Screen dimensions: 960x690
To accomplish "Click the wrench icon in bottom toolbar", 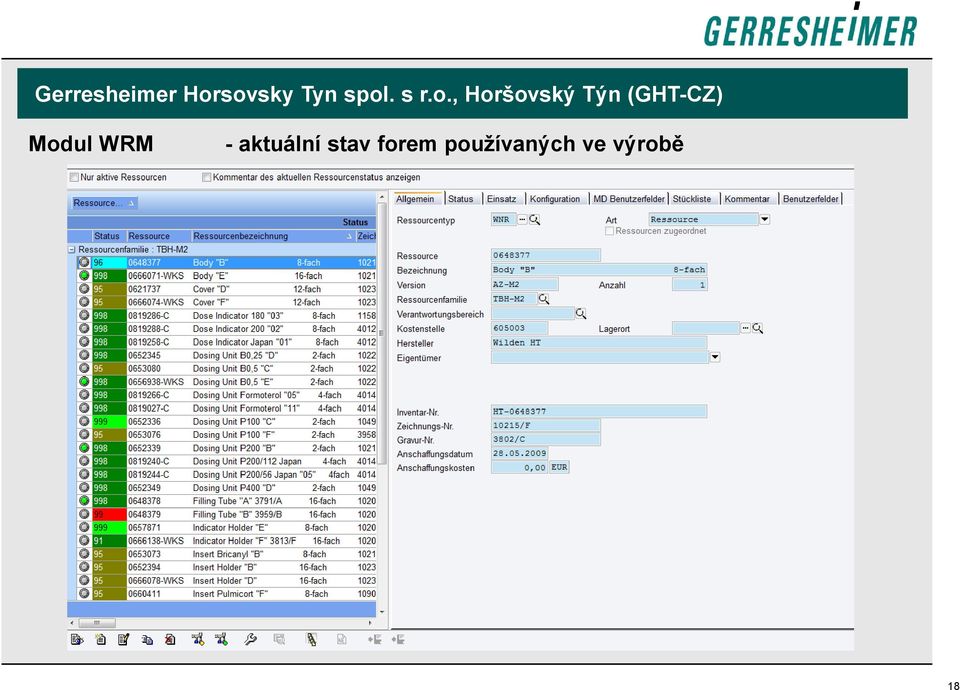I will [x=250, y=640].
